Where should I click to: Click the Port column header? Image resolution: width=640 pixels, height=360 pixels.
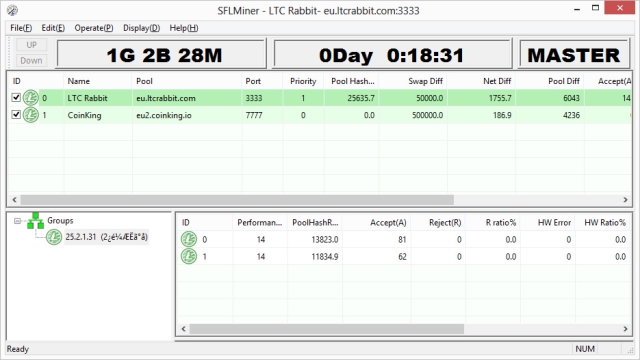point(262,81)
